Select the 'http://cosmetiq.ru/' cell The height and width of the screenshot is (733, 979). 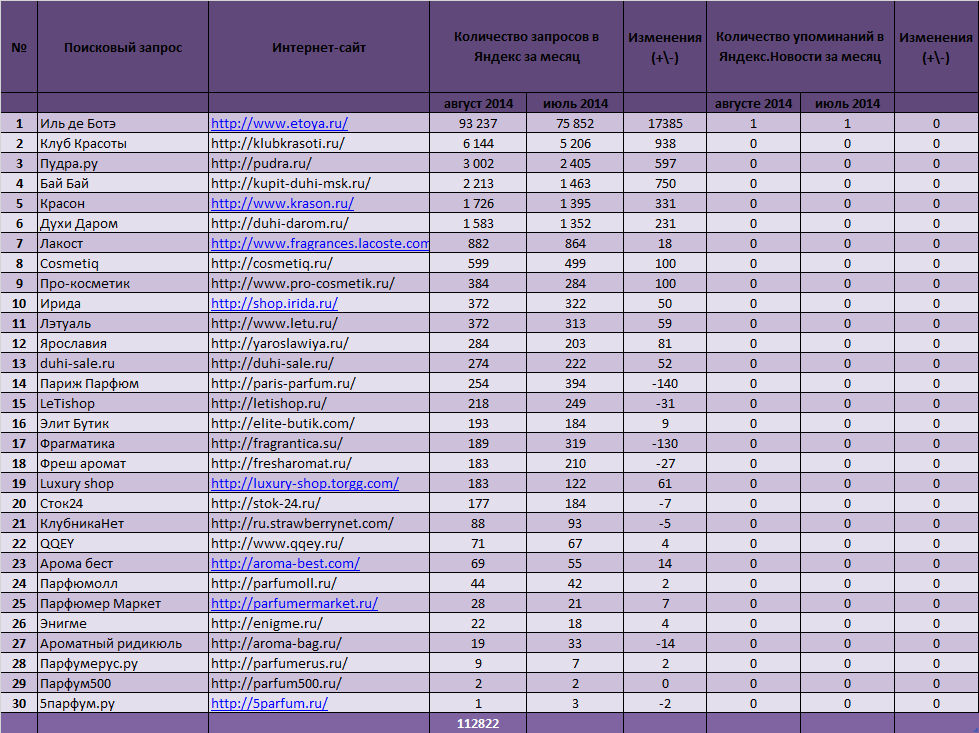(x=319, y=263)
